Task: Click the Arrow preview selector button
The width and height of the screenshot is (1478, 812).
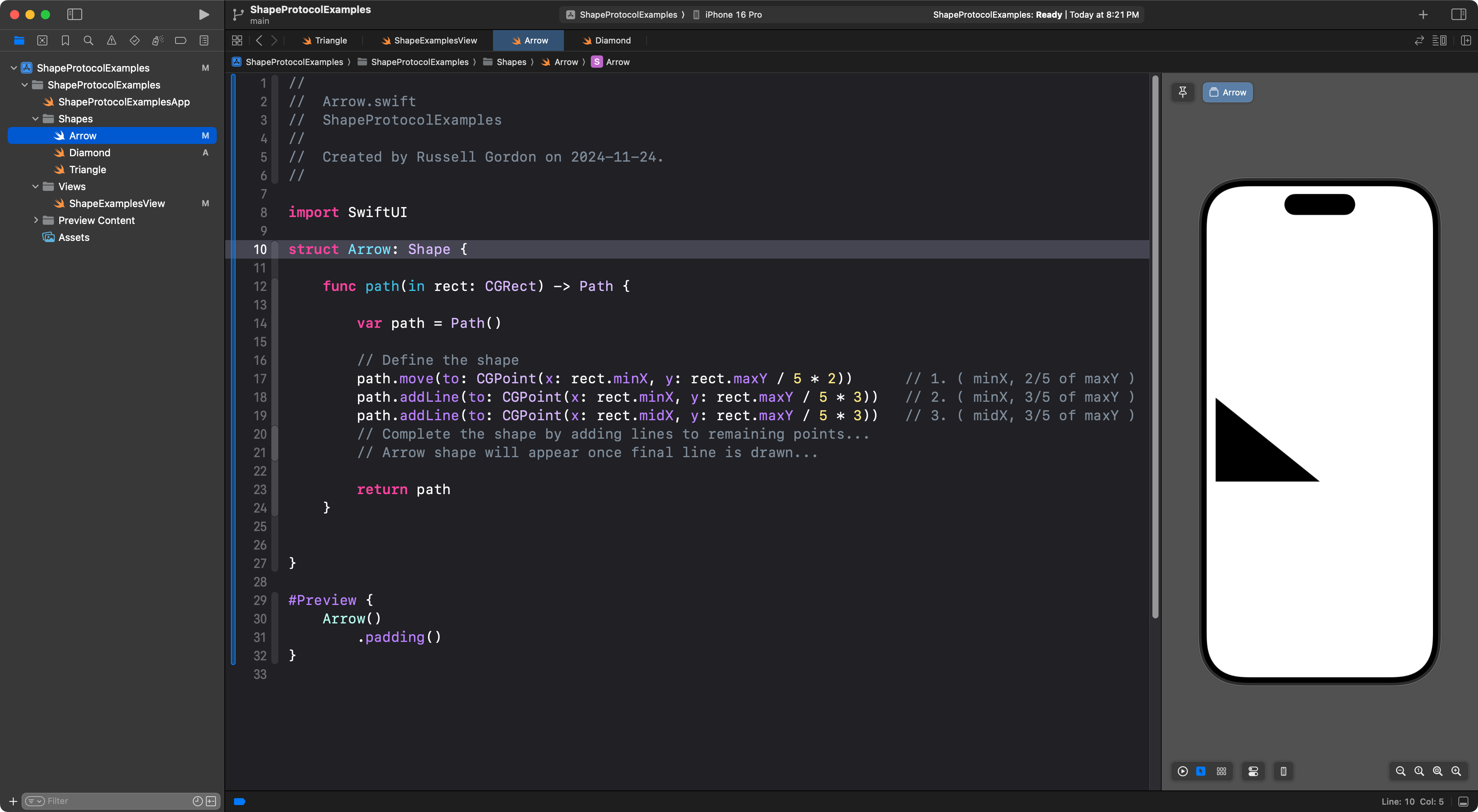Action: point(1227,92)
